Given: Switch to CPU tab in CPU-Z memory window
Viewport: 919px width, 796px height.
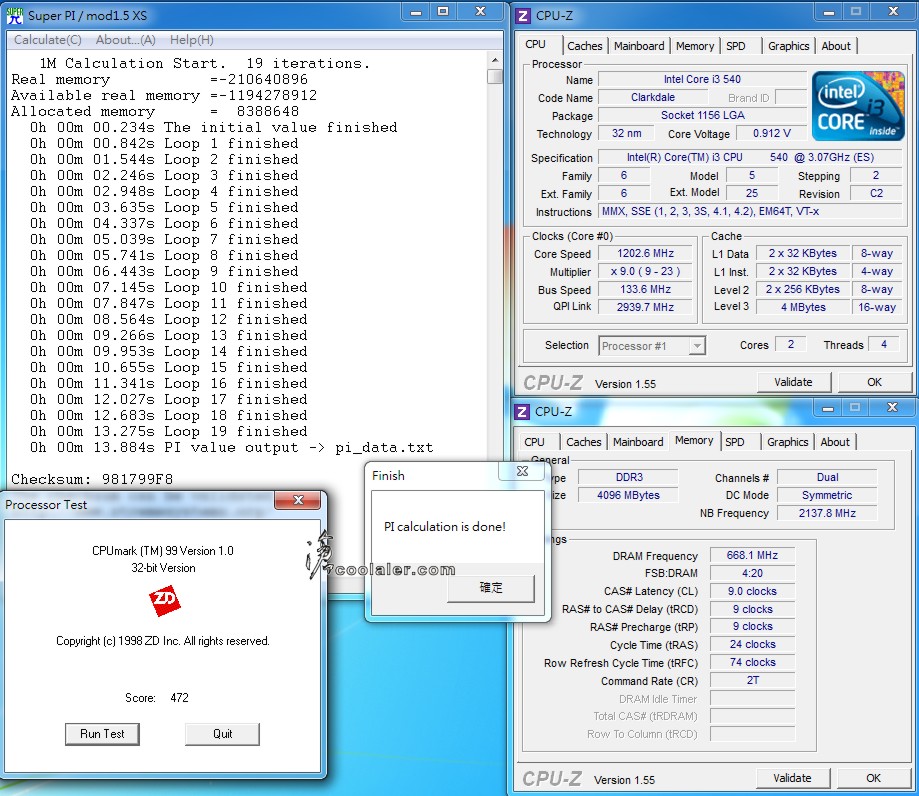Looking at the screenshot, I should 534,442.
